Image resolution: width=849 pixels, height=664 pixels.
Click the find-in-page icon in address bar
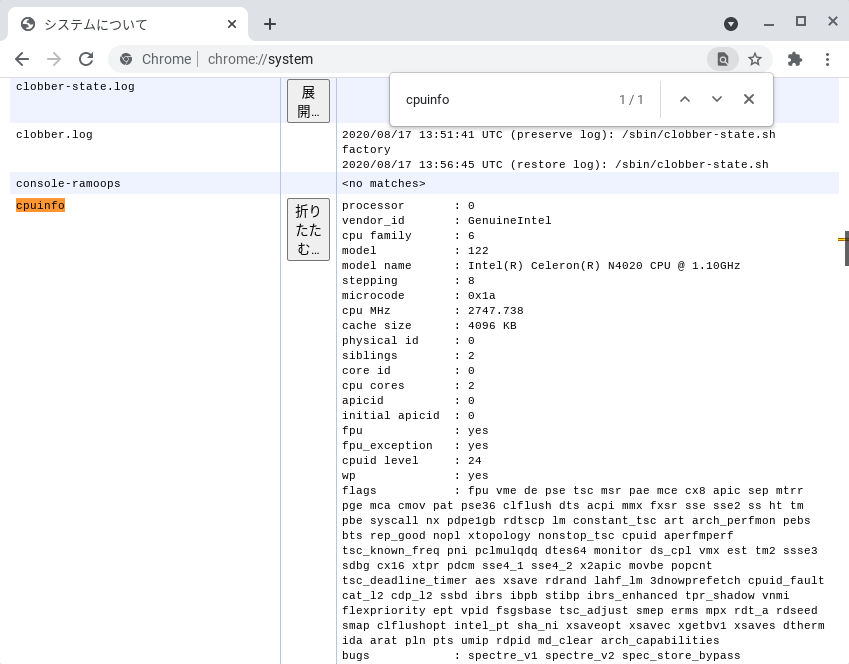[722, 59]
